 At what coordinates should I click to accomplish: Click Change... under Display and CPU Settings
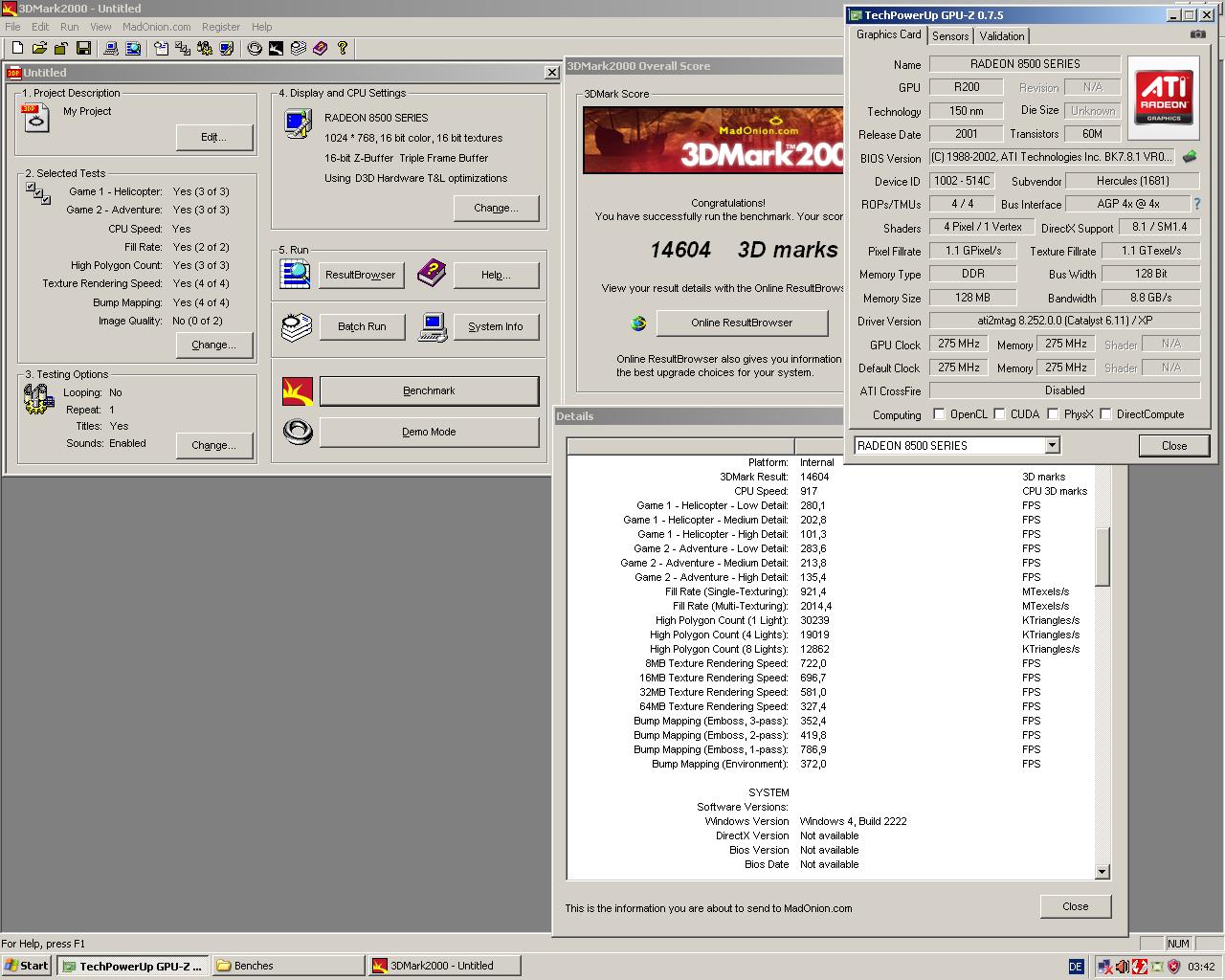[x=496, y=208]
